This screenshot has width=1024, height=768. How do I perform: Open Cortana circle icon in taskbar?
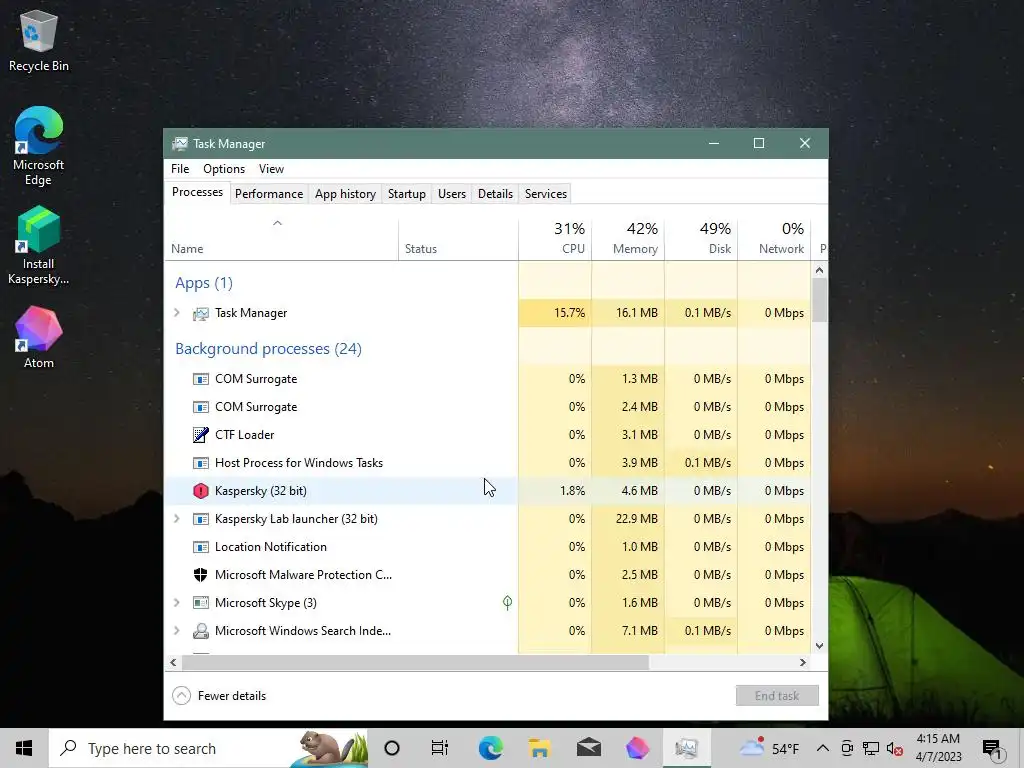pos(392,748)
